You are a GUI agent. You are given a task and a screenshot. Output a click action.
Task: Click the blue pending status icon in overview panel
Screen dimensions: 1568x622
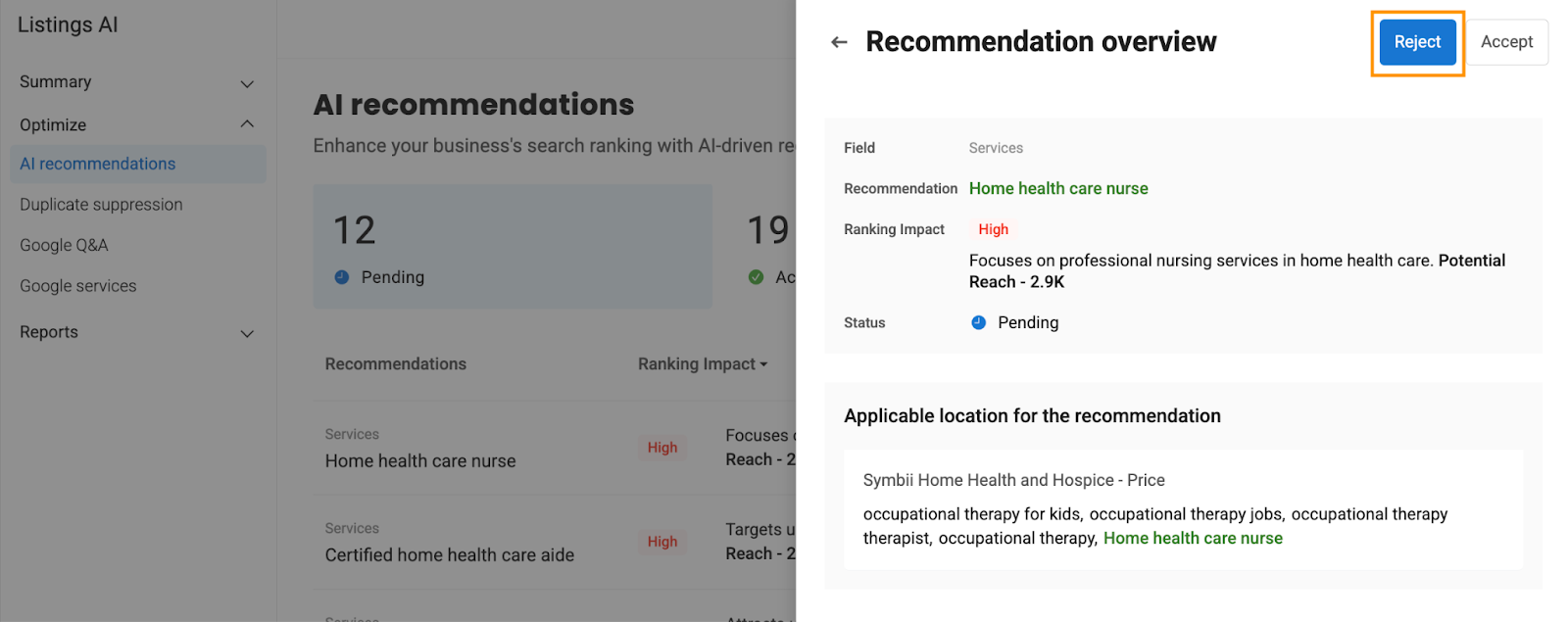tap(978, 322)
